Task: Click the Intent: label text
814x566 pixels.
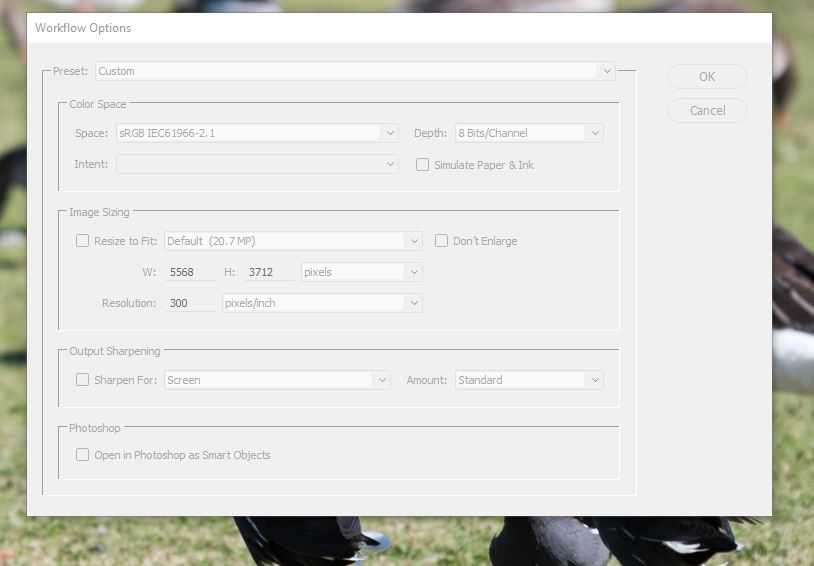Action: tap(91, 164)
